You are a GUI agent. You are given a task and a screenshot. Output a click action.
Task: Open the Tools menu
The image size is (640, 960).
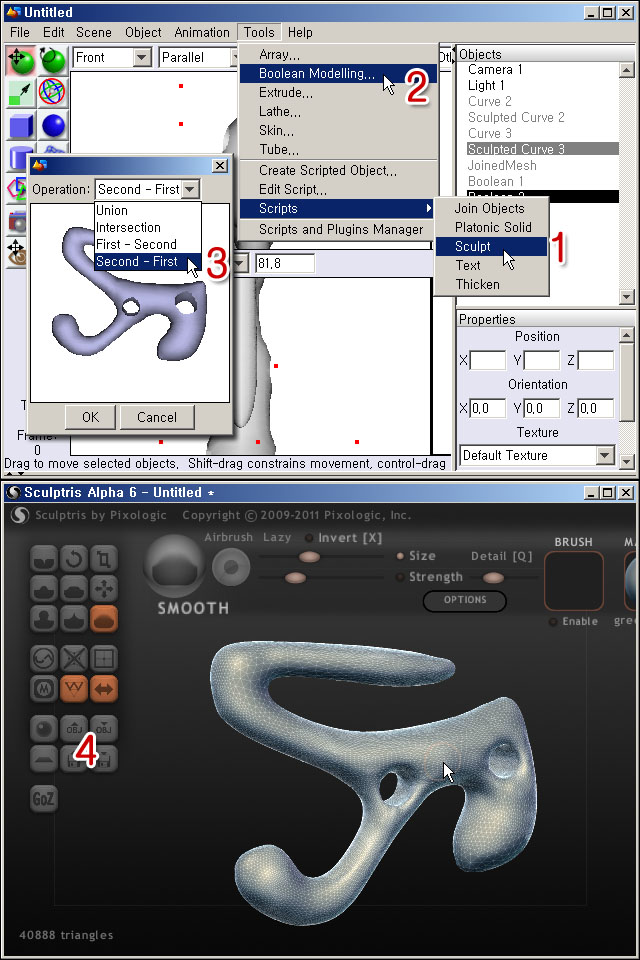259,32
